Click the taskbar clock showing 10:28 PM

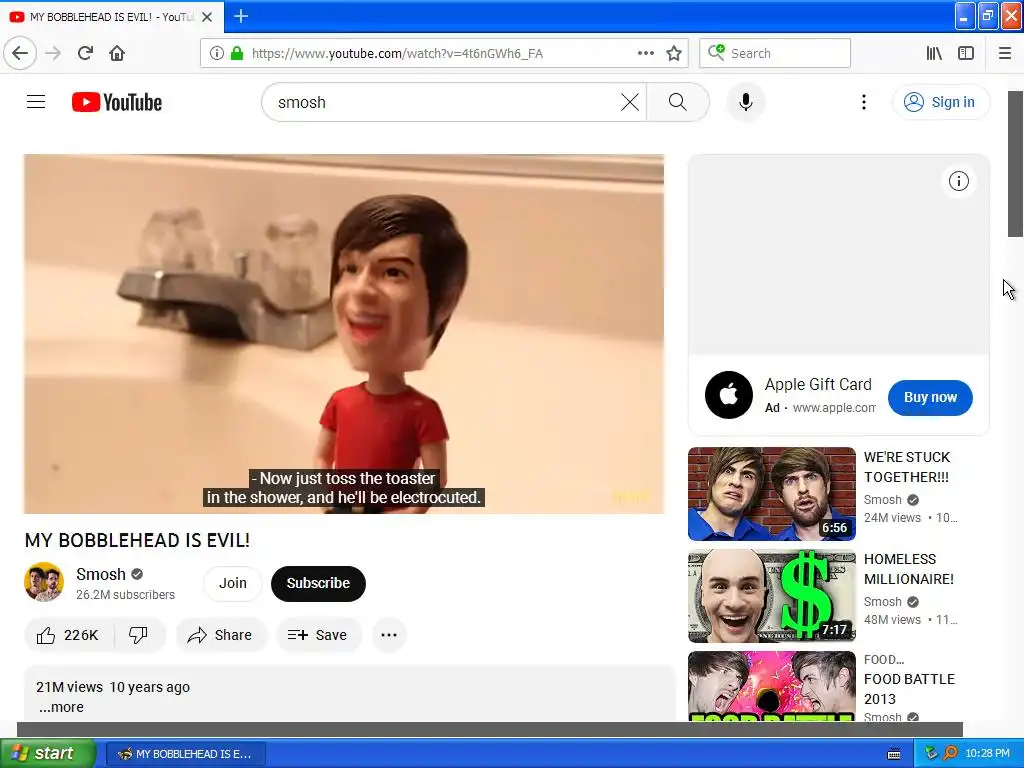(987, 754)
